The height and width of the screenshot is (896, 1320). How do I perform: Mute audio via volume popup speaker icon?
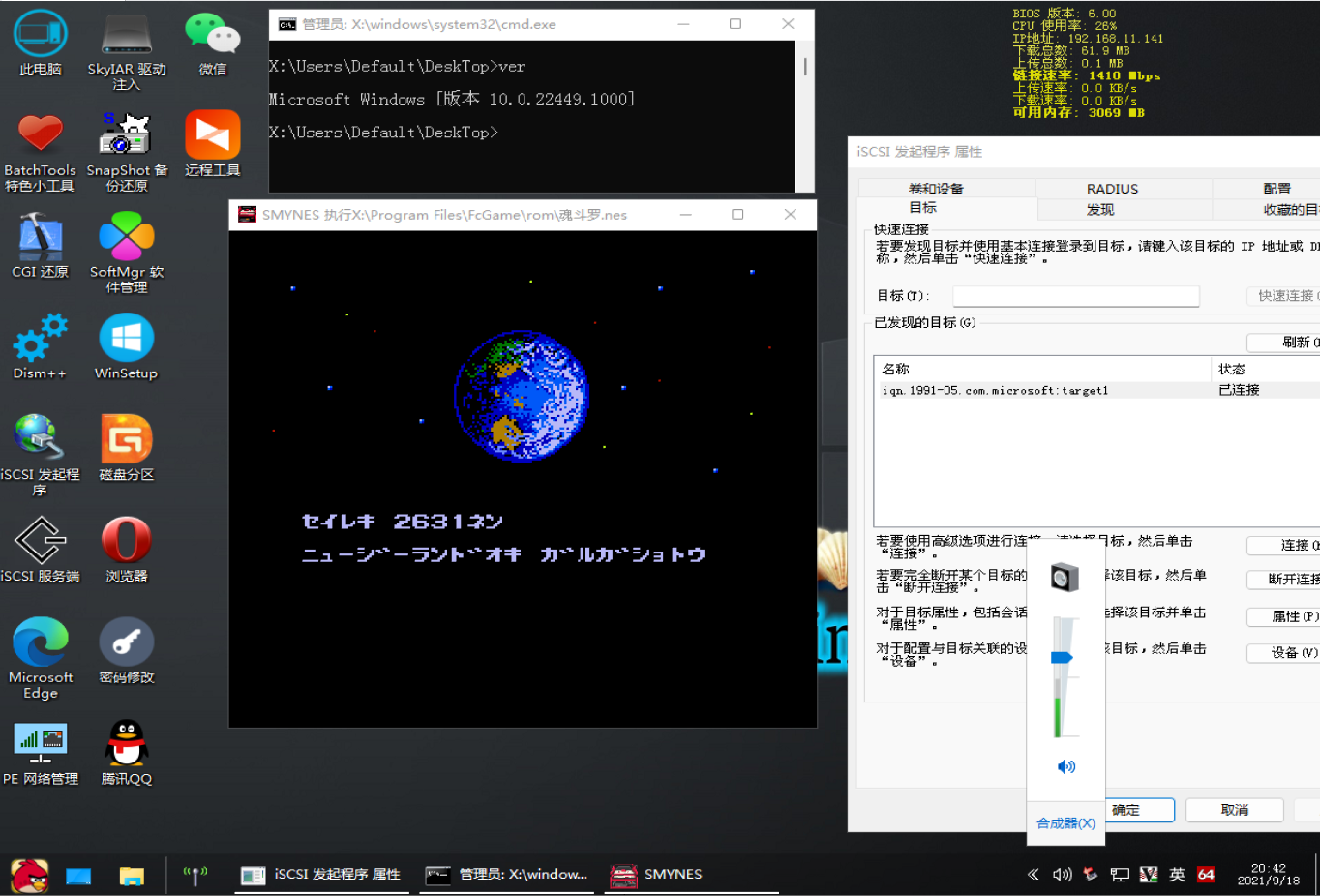pos(1065,766)
